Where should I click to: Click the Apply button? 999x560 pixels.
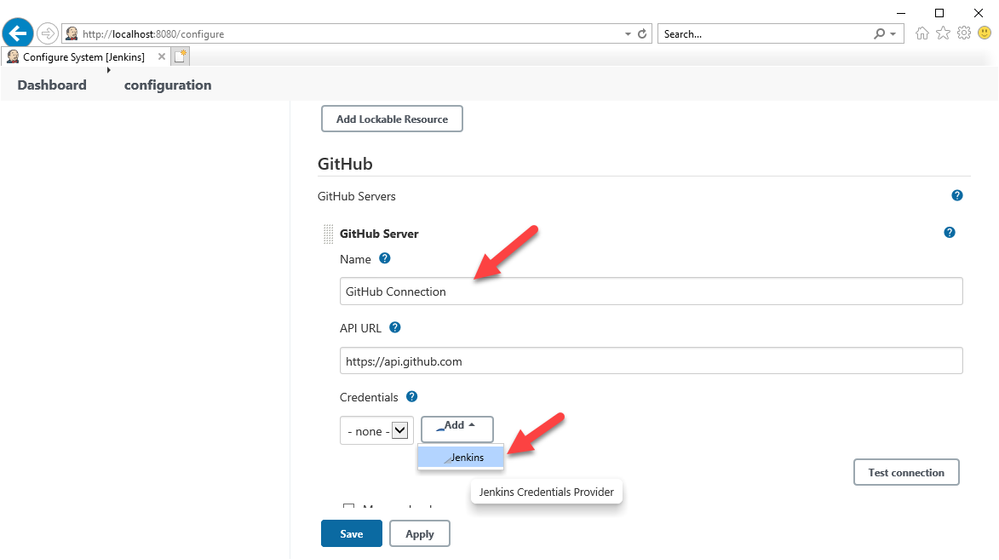[x=420, y=534]
